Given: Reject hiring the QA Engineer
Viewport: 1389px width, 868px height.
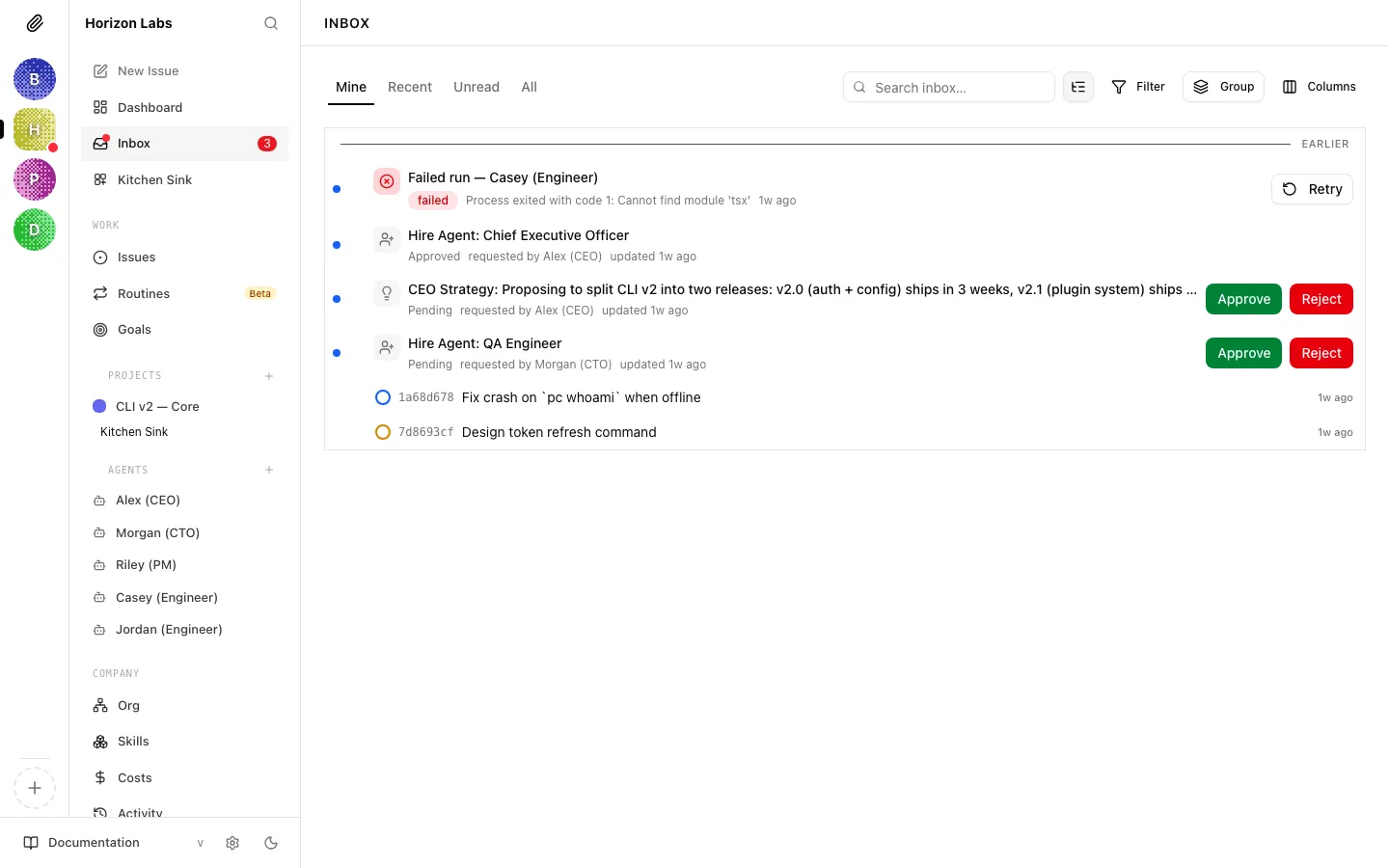Looking at the screenshot, I should point(1321,353).
